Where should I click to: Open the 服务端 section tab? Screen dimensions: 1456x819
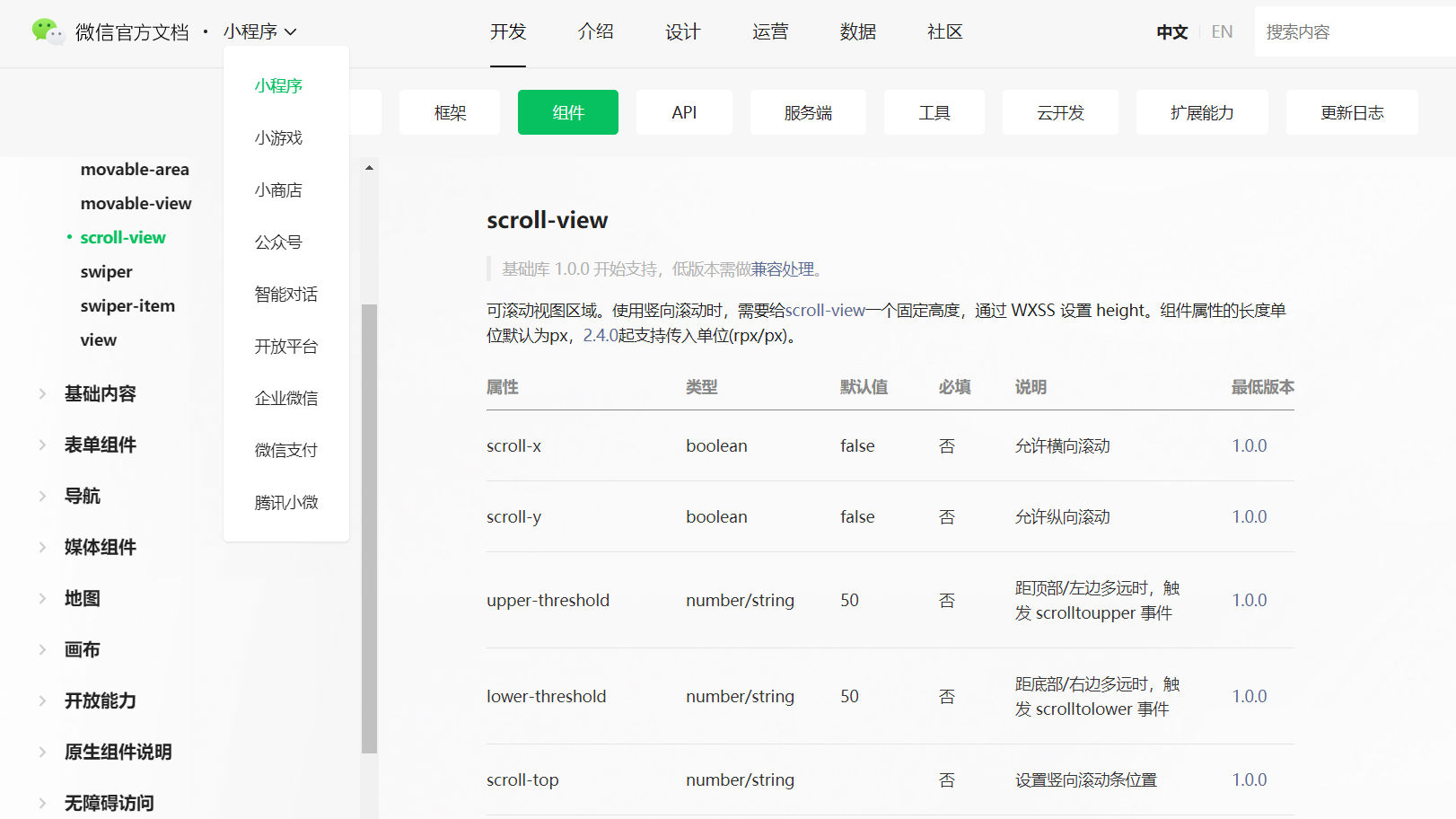coord(808,112)
